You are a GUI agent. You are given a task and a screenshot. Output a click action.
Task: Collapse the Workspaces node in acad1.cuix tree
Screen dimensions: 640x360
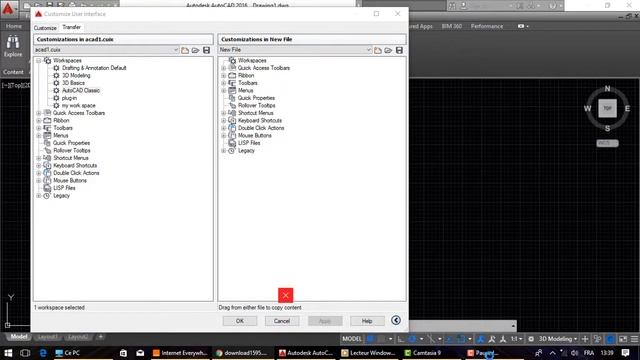tap(39, 60)
